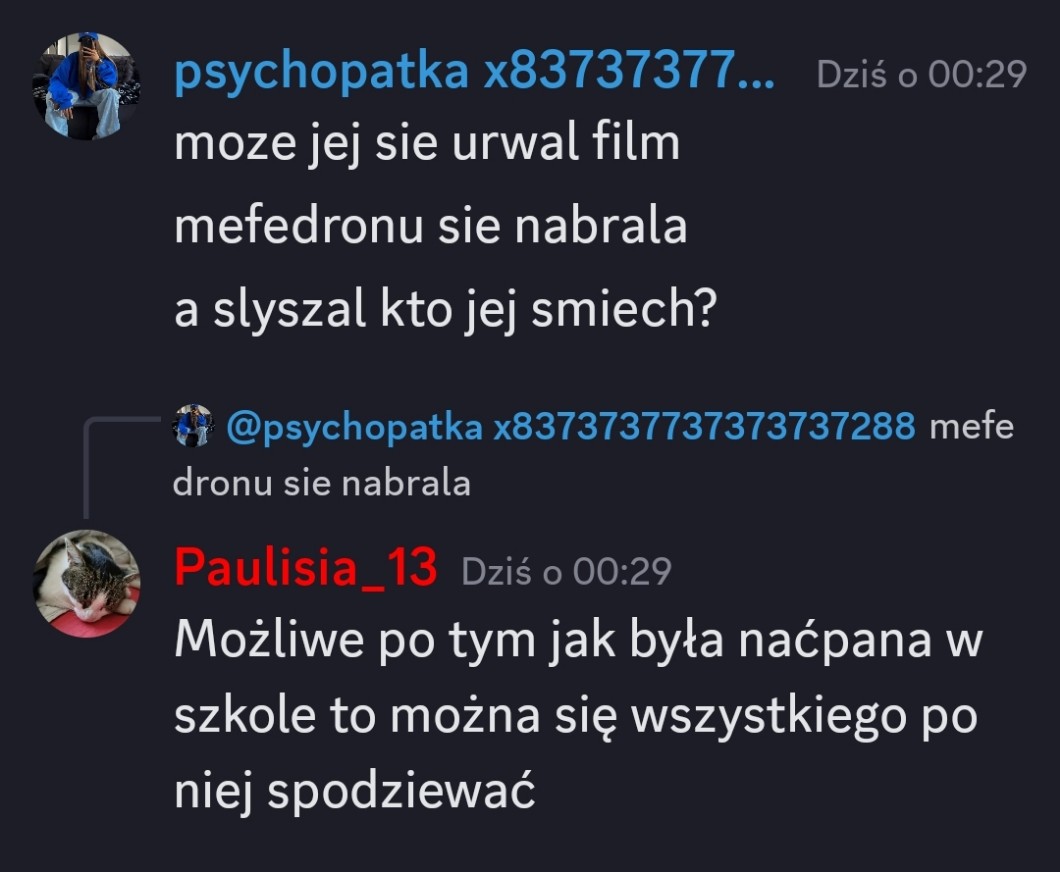The width and height of the screenshot is (1060, 872).
Task: Click @psychopatka mention in reply preview
Action: [571, 427]
